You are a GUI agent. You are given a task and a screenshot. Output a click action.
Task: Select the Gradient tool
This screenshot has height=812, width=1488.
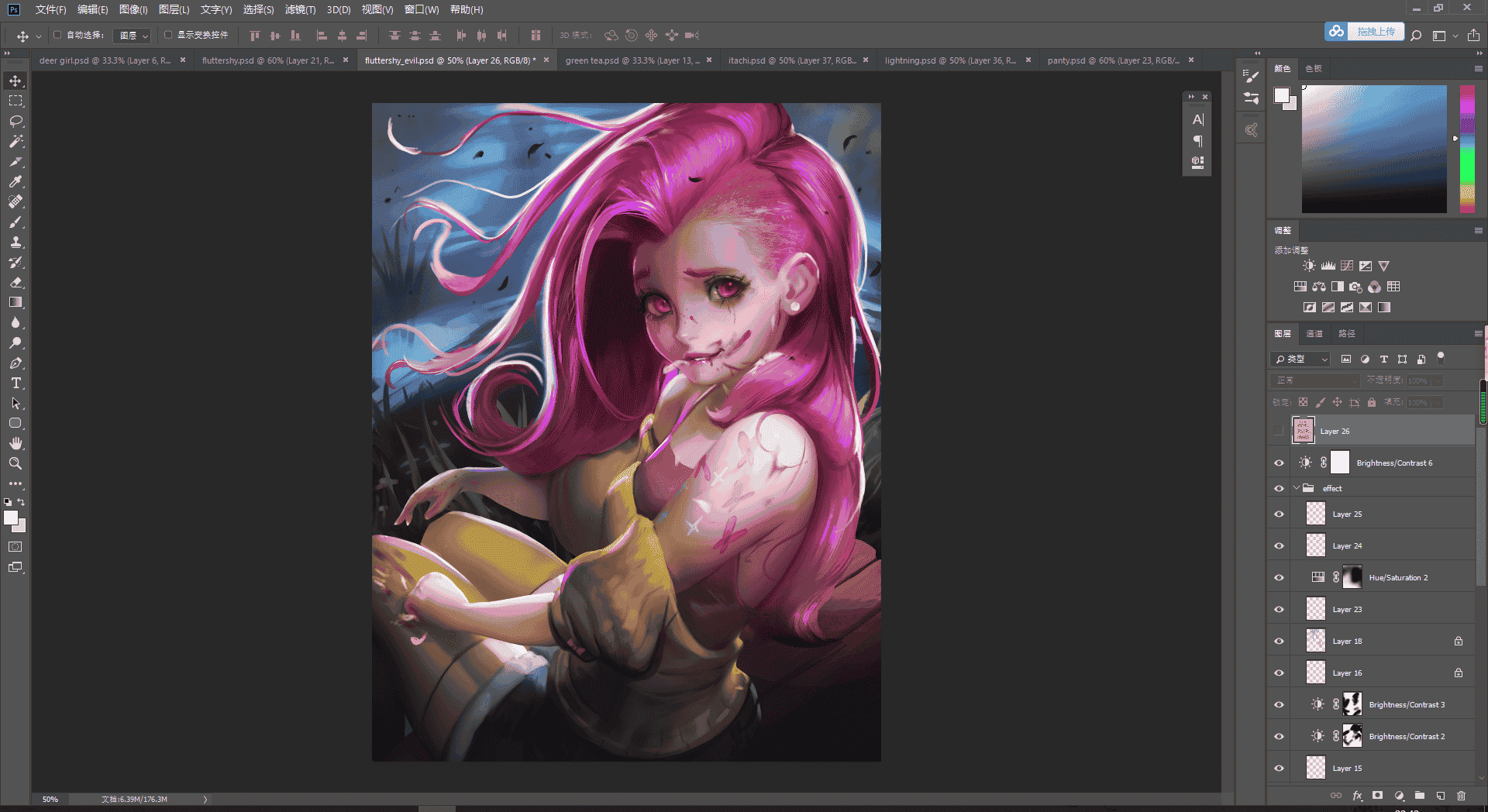pyautogui.click(x=15, y=302)
